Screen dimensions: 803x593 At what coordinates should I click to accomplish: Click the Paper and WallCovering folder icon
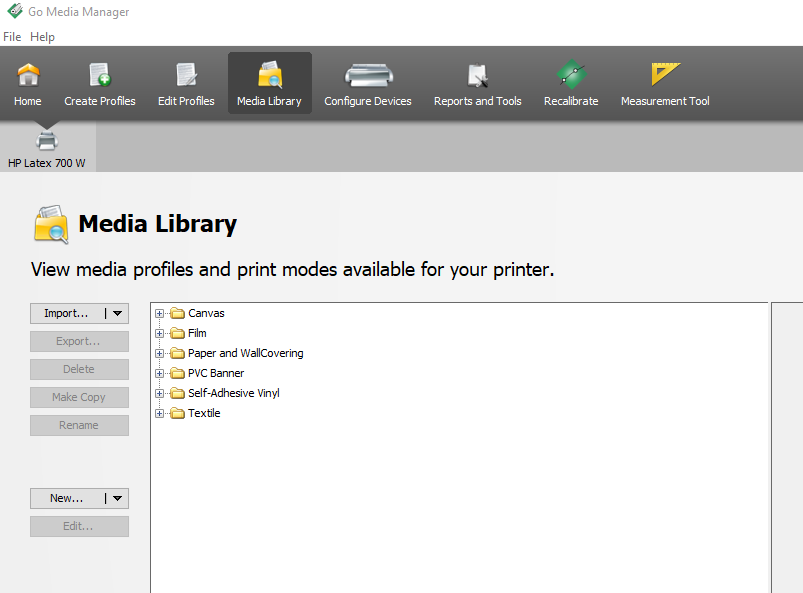(x=177, y=353)
